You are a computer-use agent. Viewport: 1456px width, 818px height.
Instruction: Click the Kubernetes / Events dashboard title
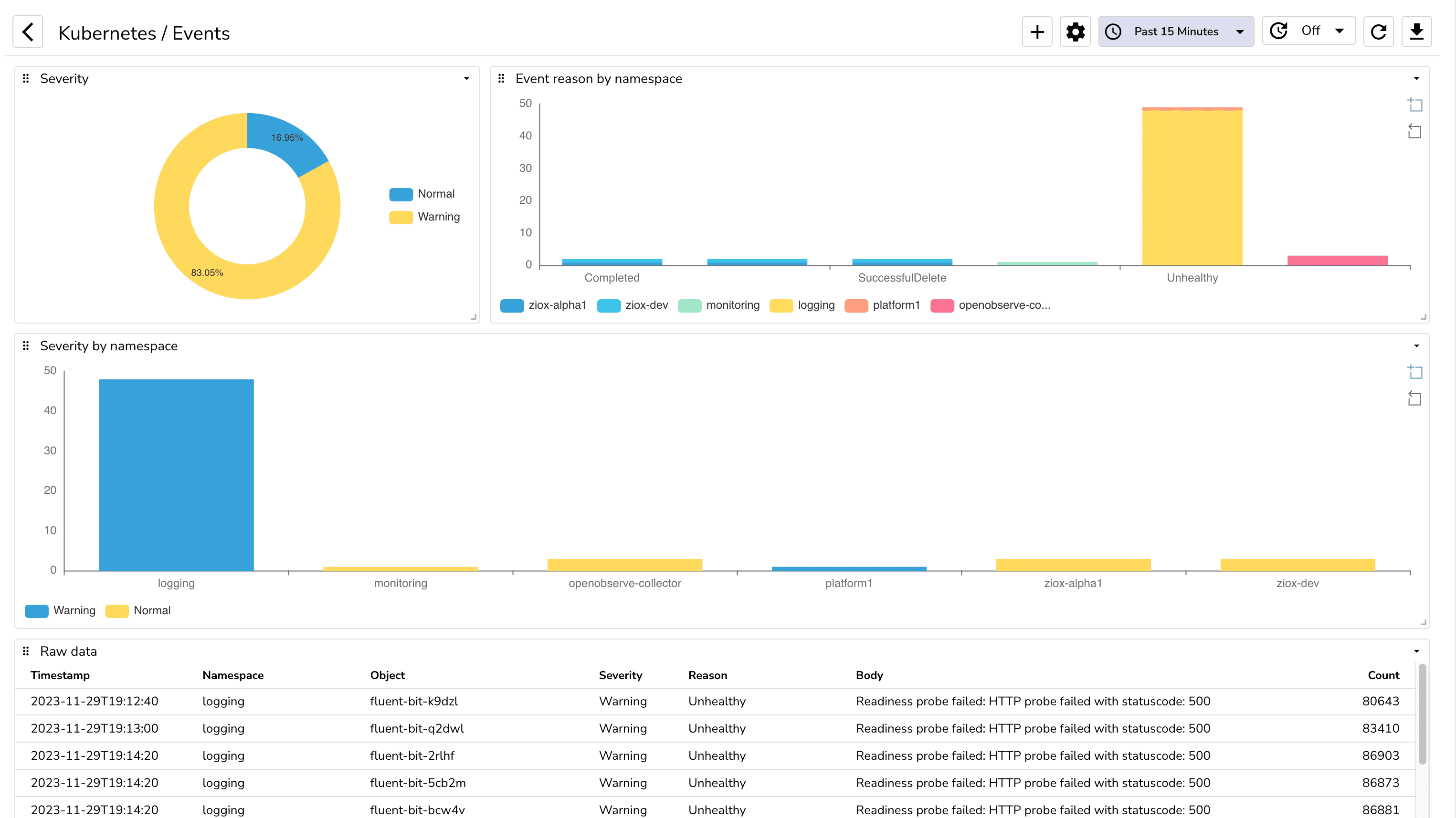[144, 33]
